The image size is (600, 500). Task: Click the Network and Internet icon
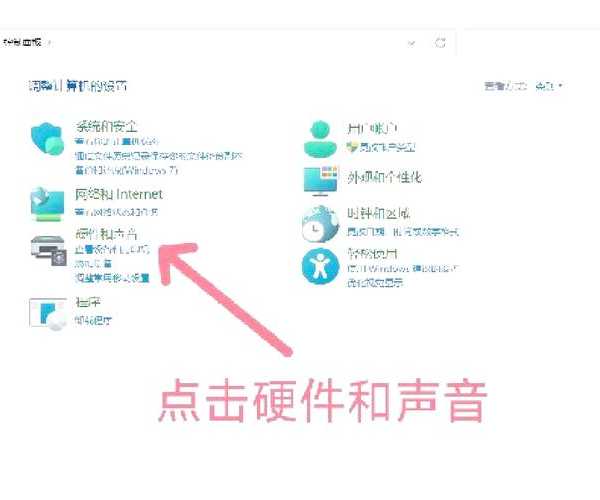[x=48, y=202]
